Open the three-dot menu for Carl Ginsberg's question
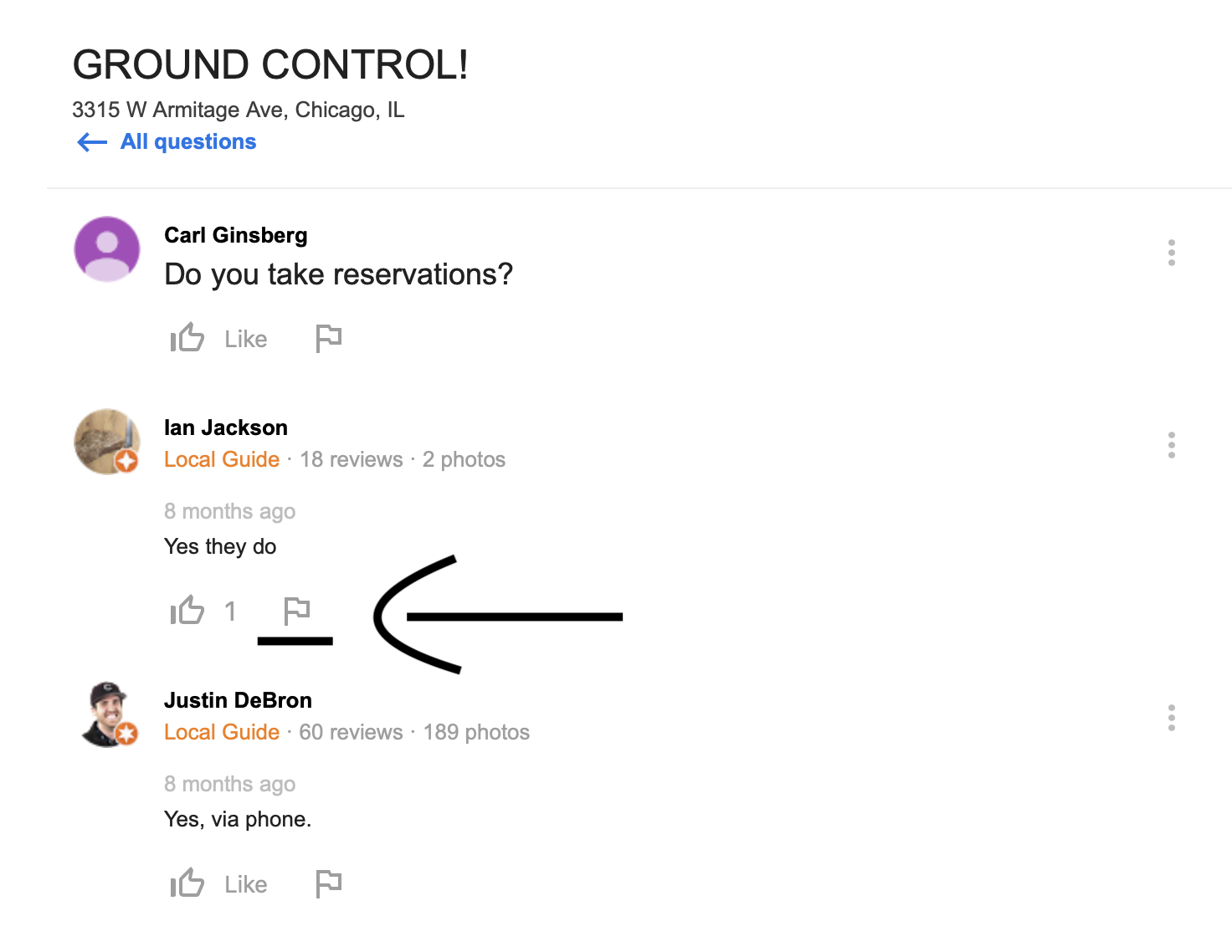 coord(1171,253)
